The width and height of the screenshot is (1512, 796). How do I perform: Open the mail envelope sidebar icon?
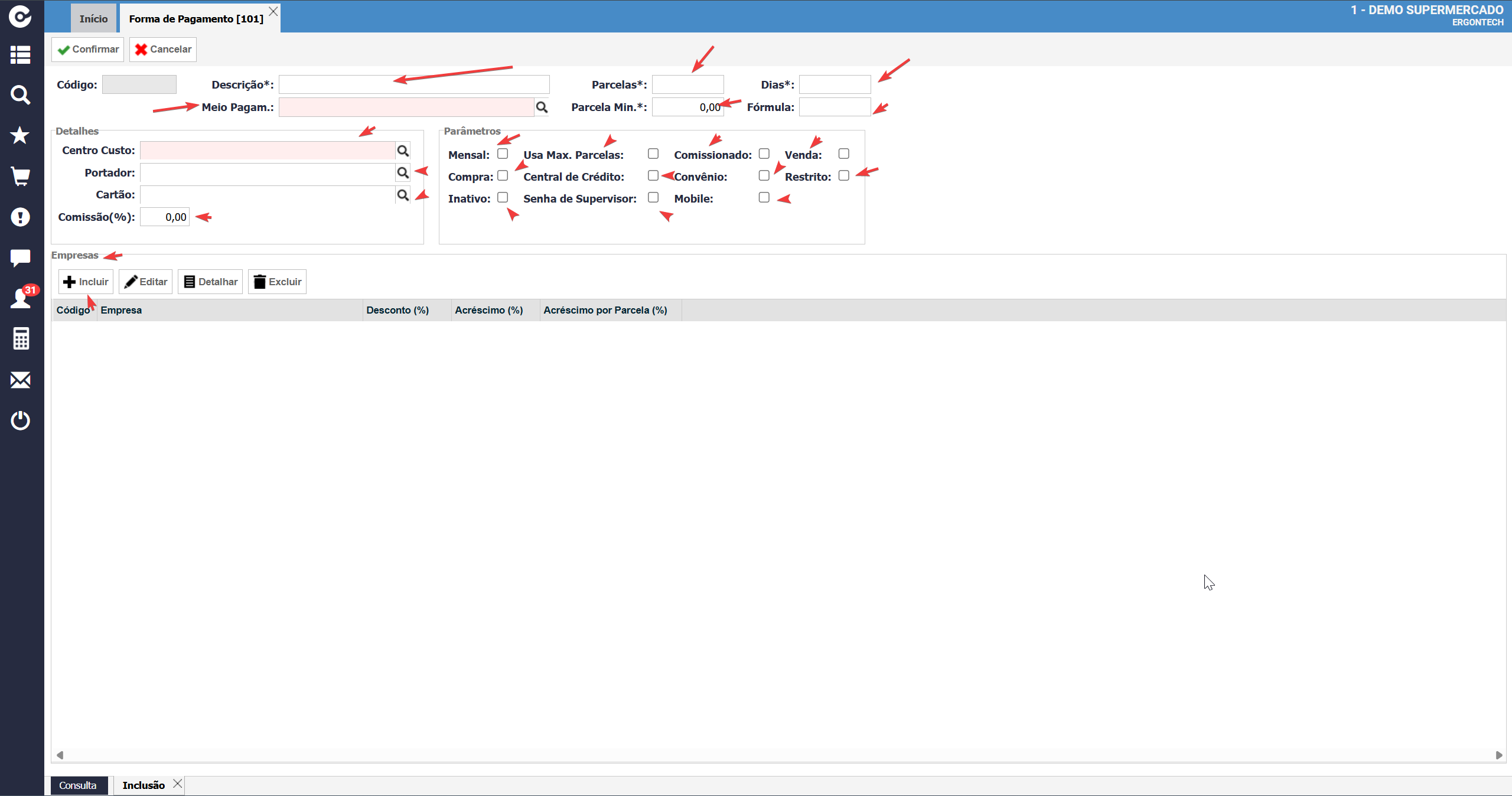tap(21, 380)
